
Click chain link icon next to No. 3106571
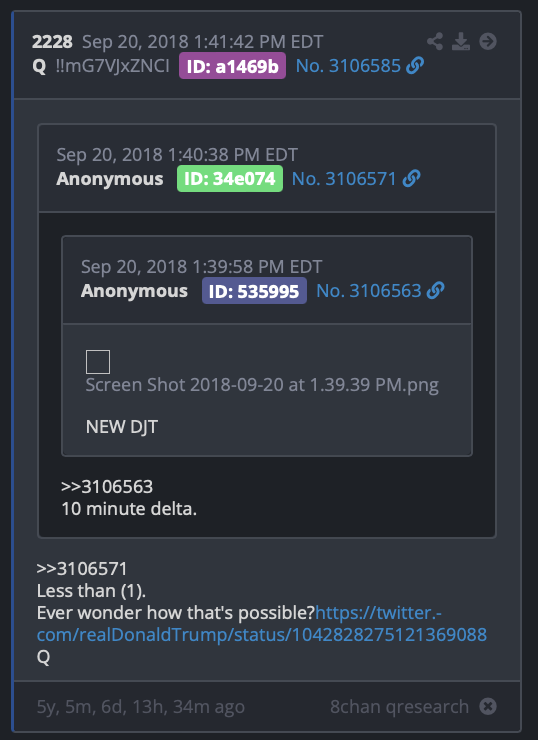coord(412,178)
